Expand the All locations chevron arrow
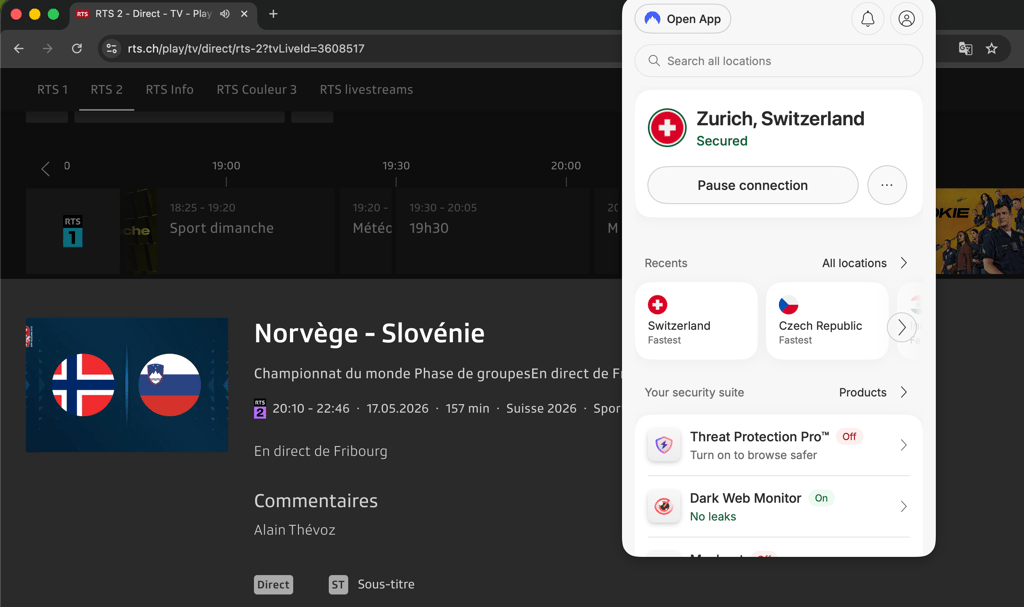1024x607 pixels. point(904,263)
